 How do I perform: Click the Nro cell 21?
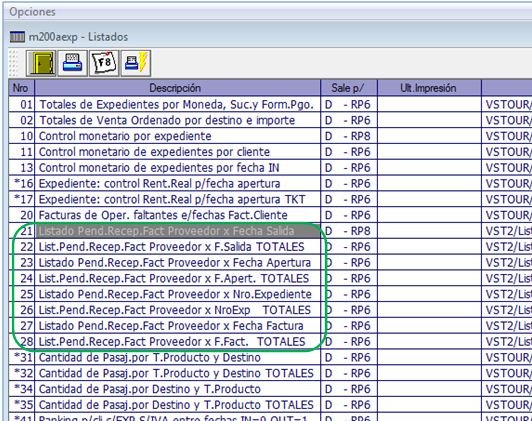(x=21, y=231)
